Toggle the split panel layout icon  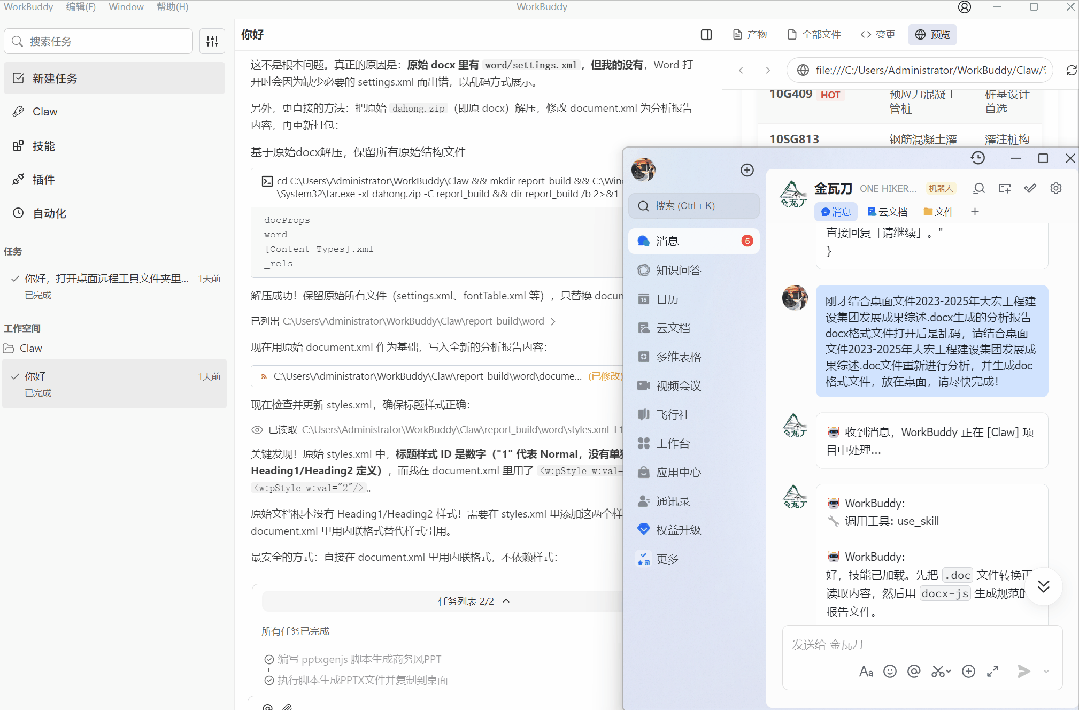706,34
